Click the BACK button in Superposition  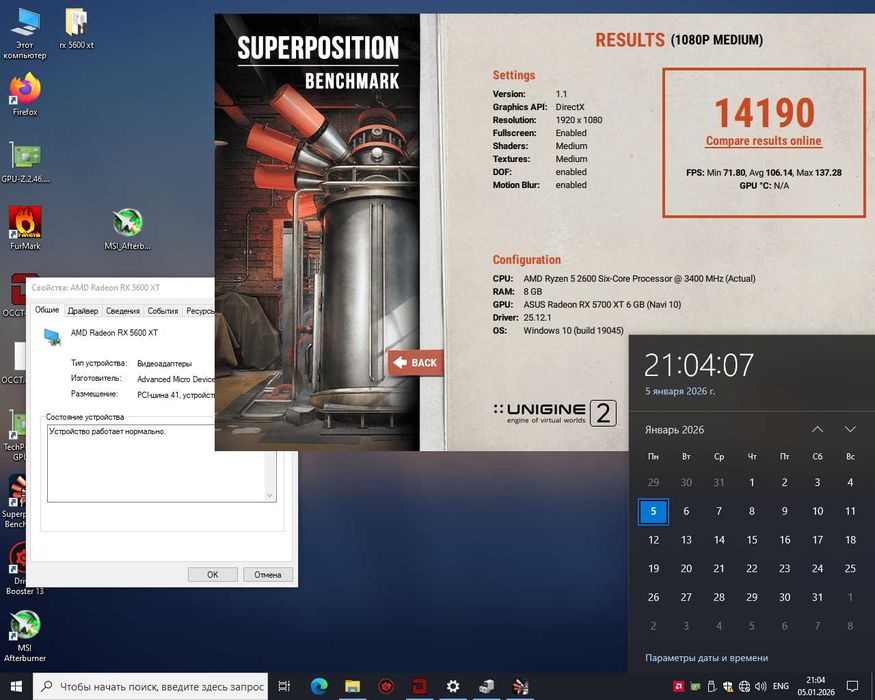[x=416, y=363]
